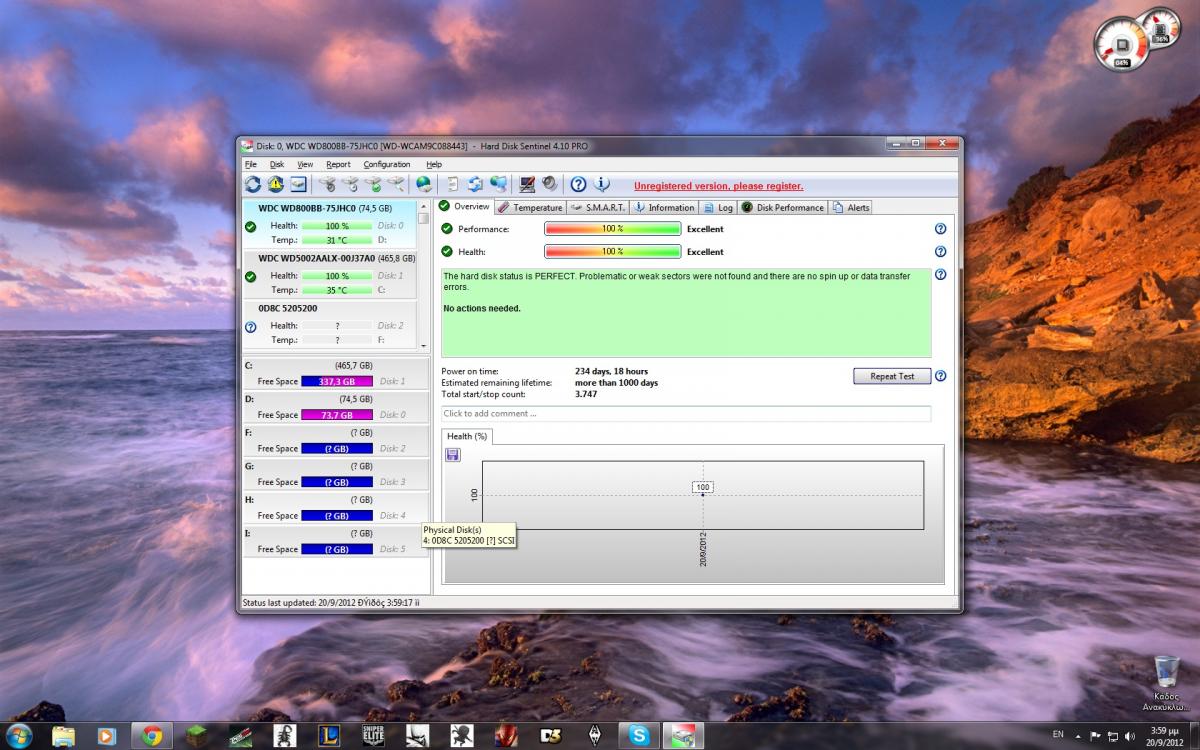Click the help icon beside Repeat Test

pyautogui.click(x=940, y=376)
